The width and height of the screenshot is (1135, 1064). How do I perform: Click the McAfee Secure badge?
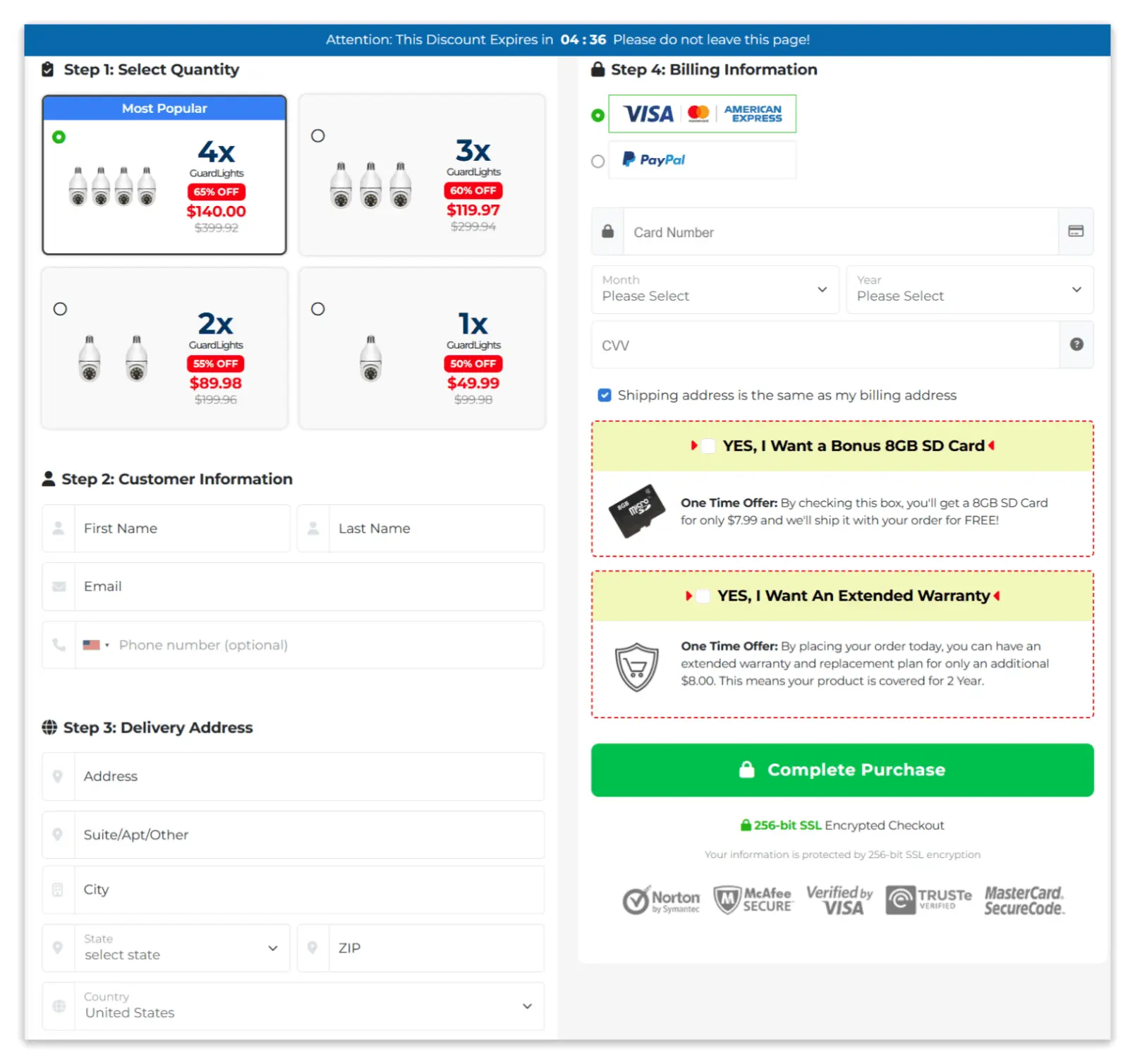753,899
